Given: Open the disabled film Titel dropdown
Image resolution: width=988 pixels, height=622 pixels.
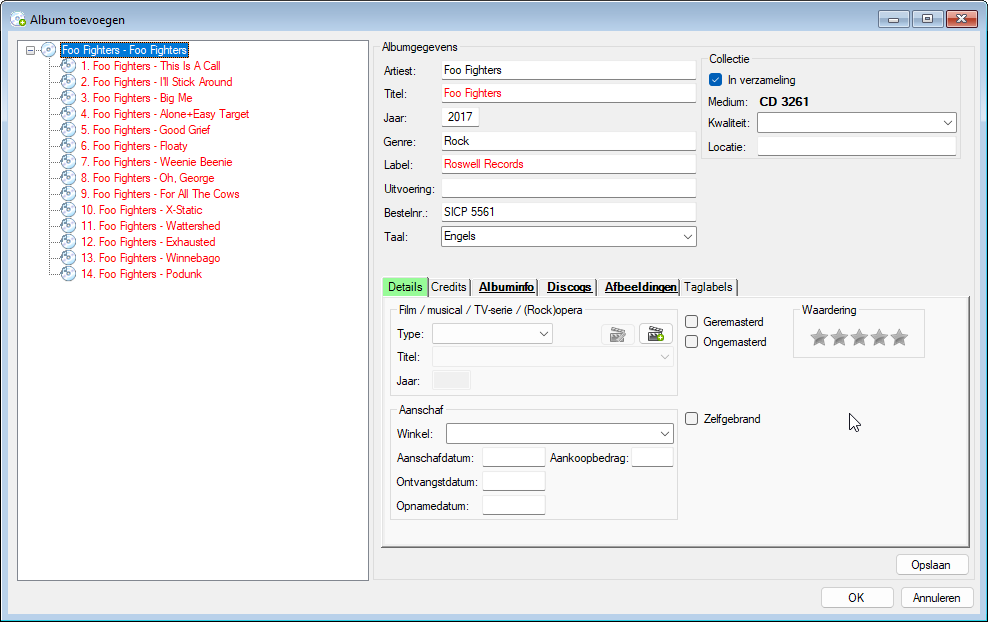Looking at the screenshot, I should point(665,357).
